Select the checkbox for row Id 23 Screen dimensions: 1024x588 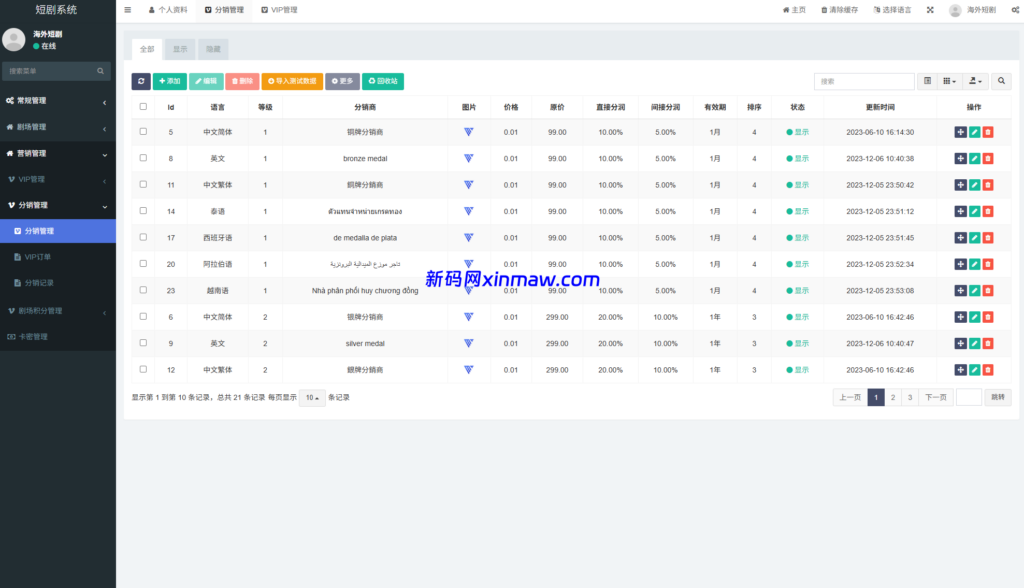[x=143, y=290]
